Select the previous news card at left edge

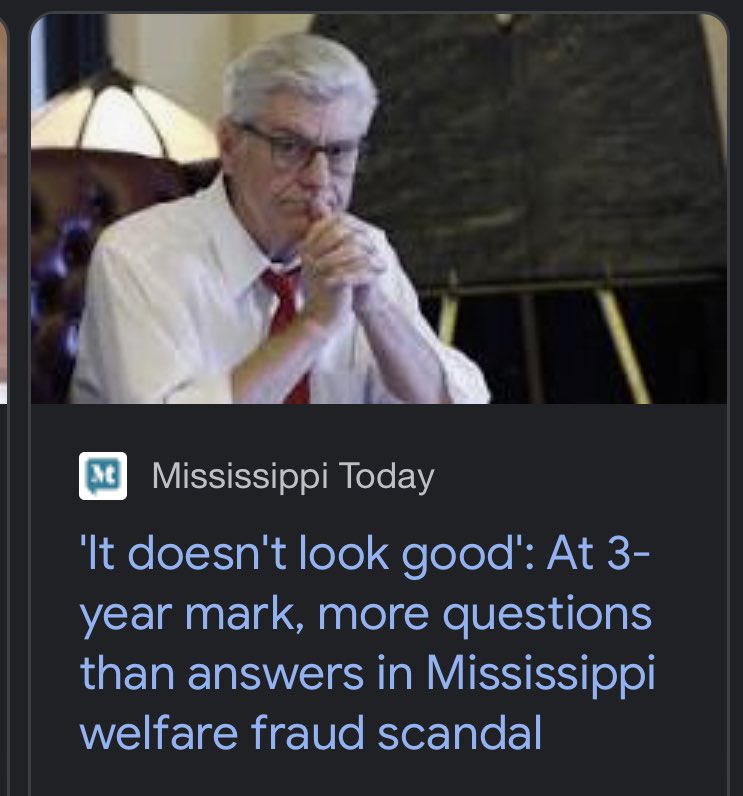[x=4, y=209]
